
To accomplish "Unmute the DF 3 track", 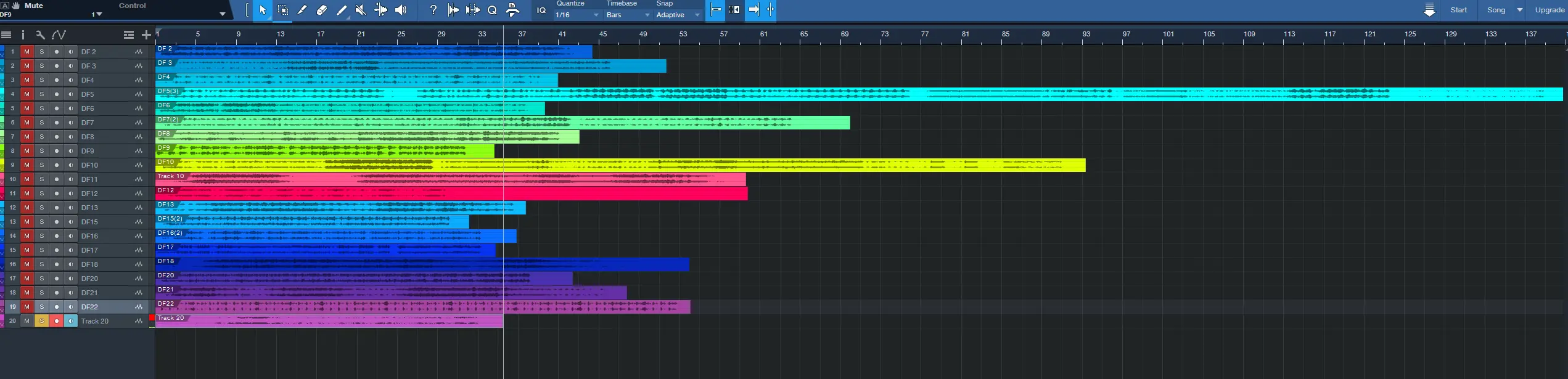I will point(27,66).
